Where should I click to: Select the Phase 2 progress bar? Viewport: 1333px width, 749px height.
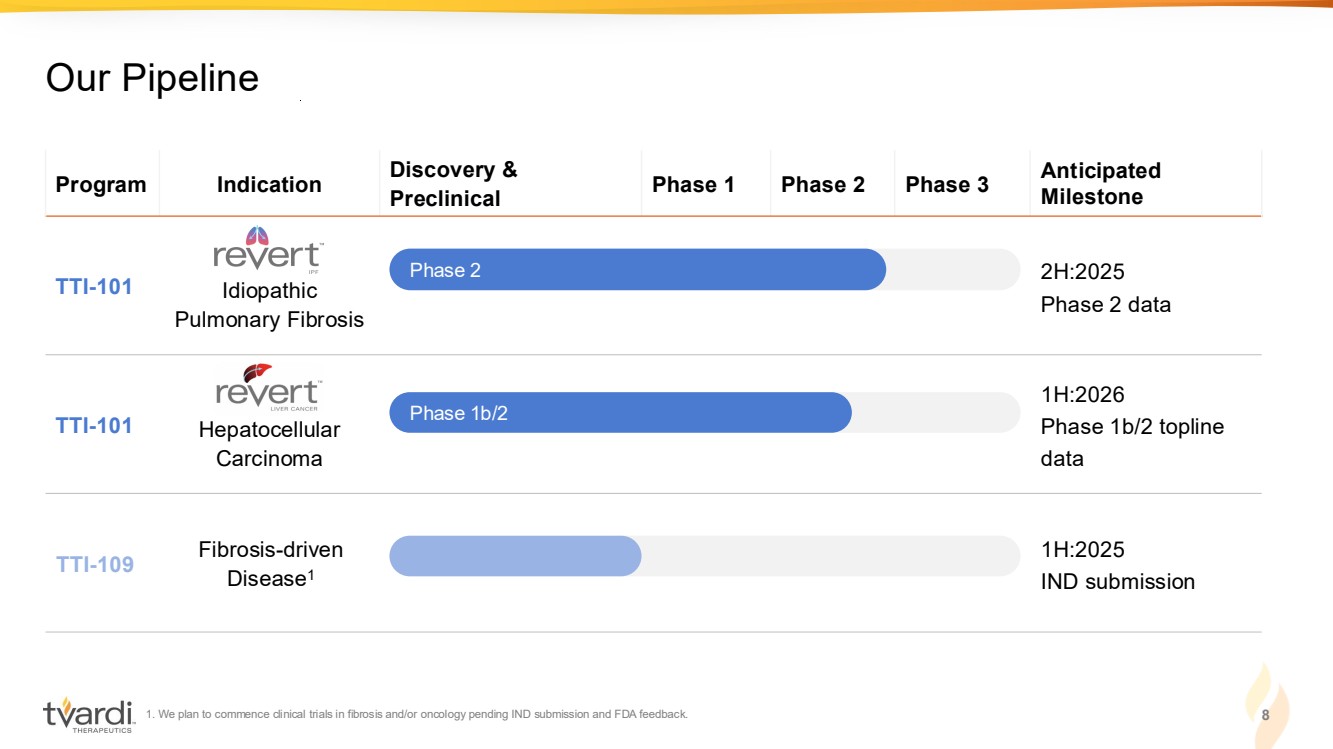tap(637, 270)
